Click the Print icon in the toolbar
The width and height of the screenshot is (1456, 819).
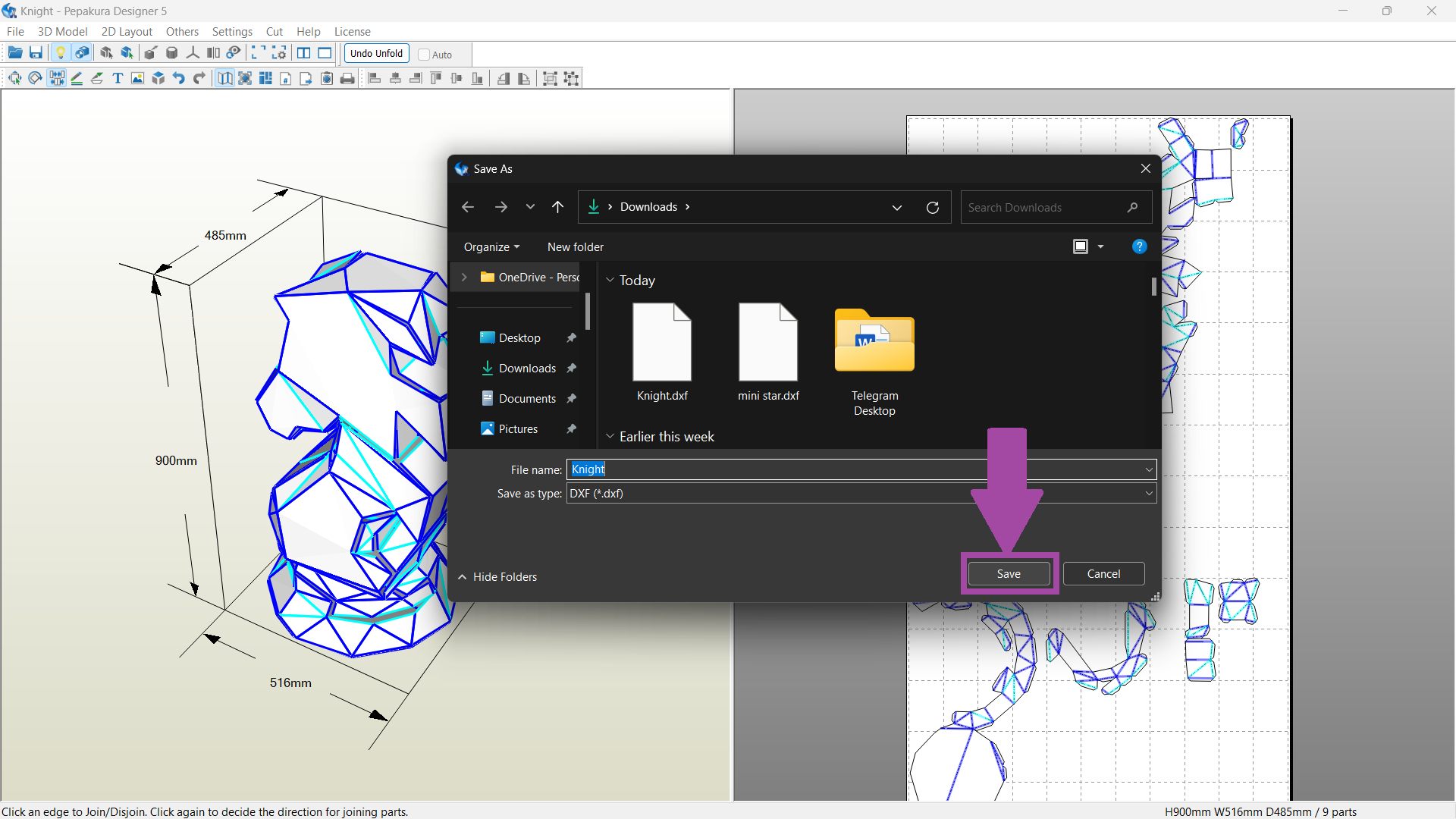(347, 78)
